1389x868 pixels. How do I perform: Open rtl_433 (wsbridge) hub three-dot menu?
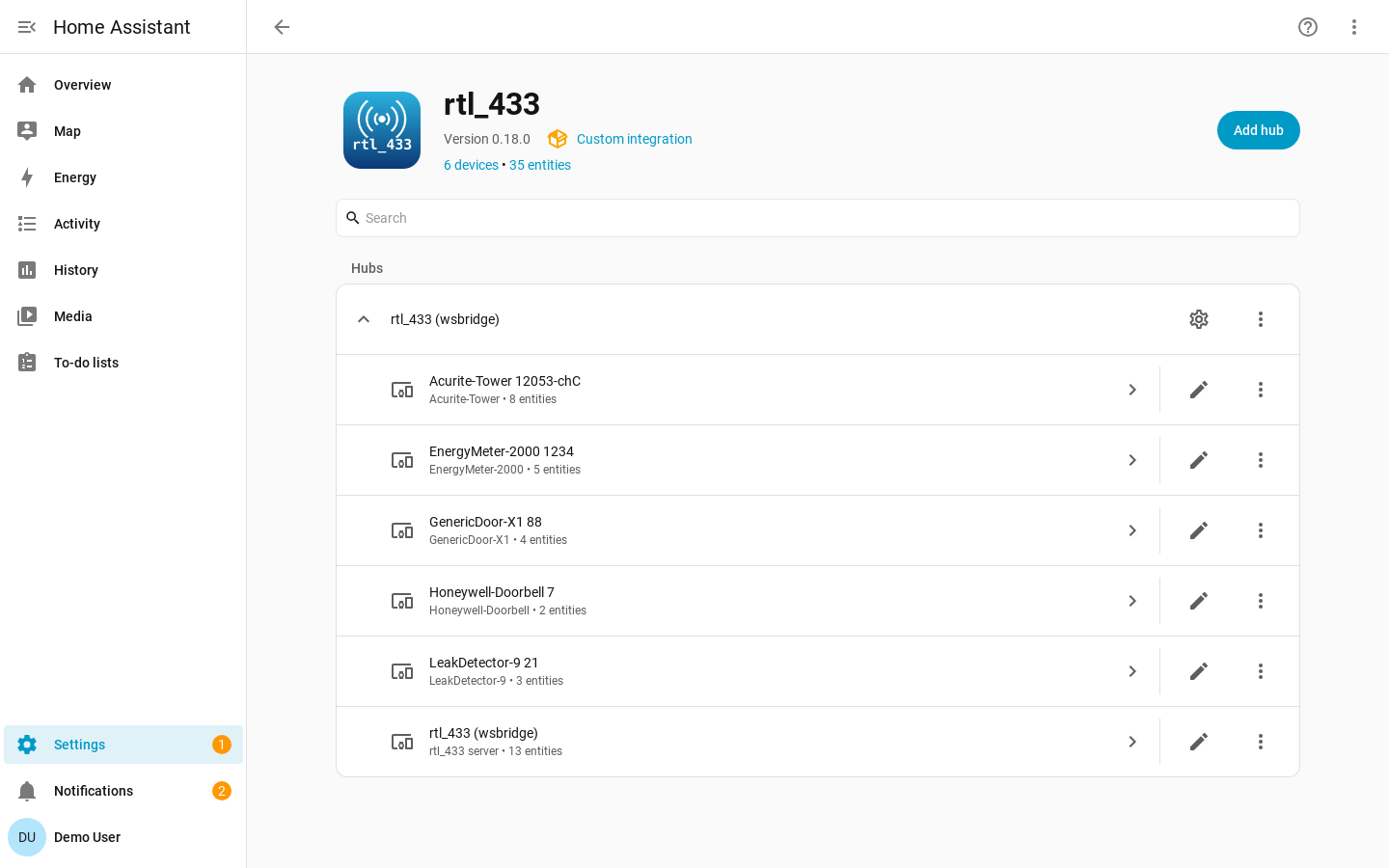(1261, 319)
